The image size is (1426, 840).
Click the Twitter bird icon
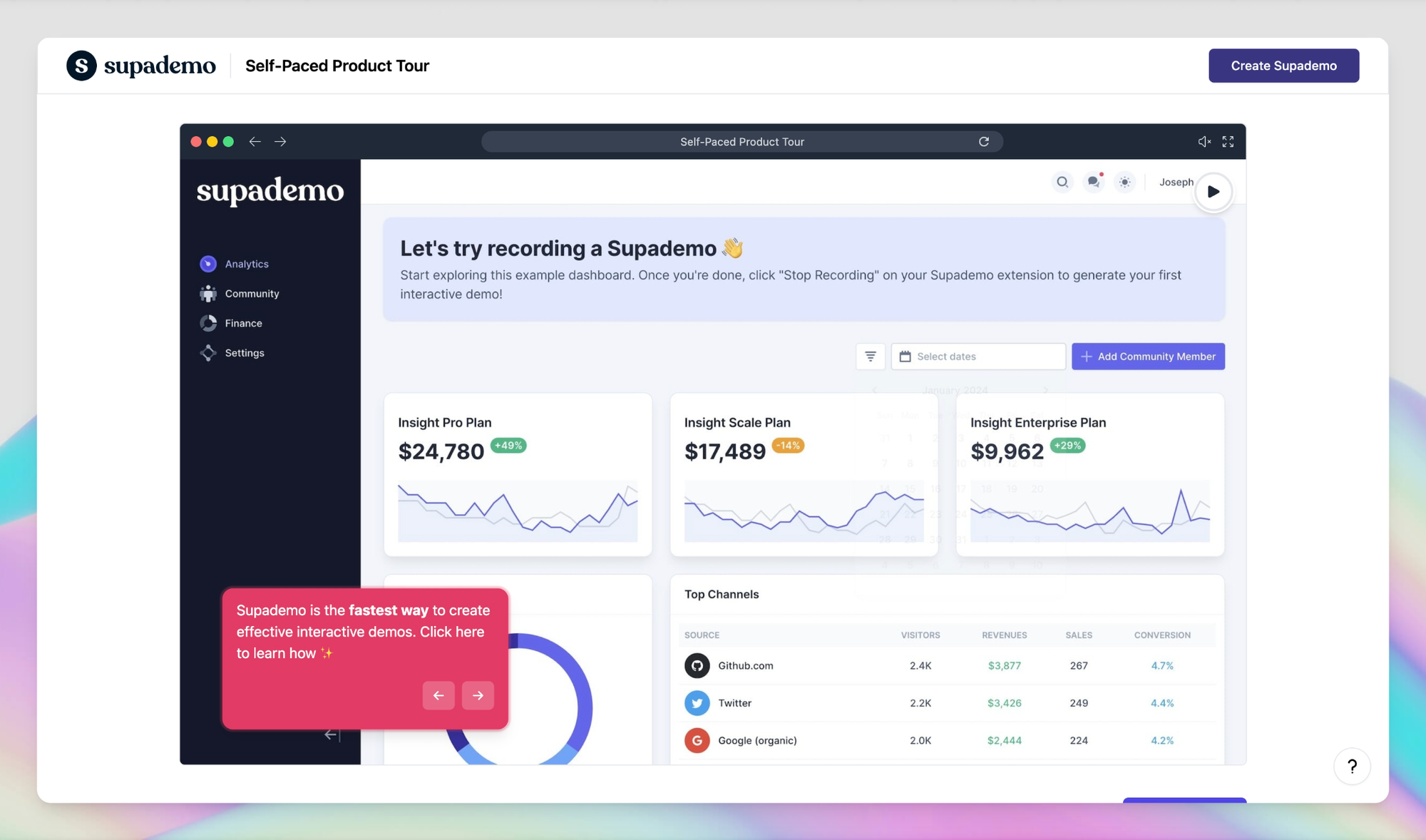[697, 703]
